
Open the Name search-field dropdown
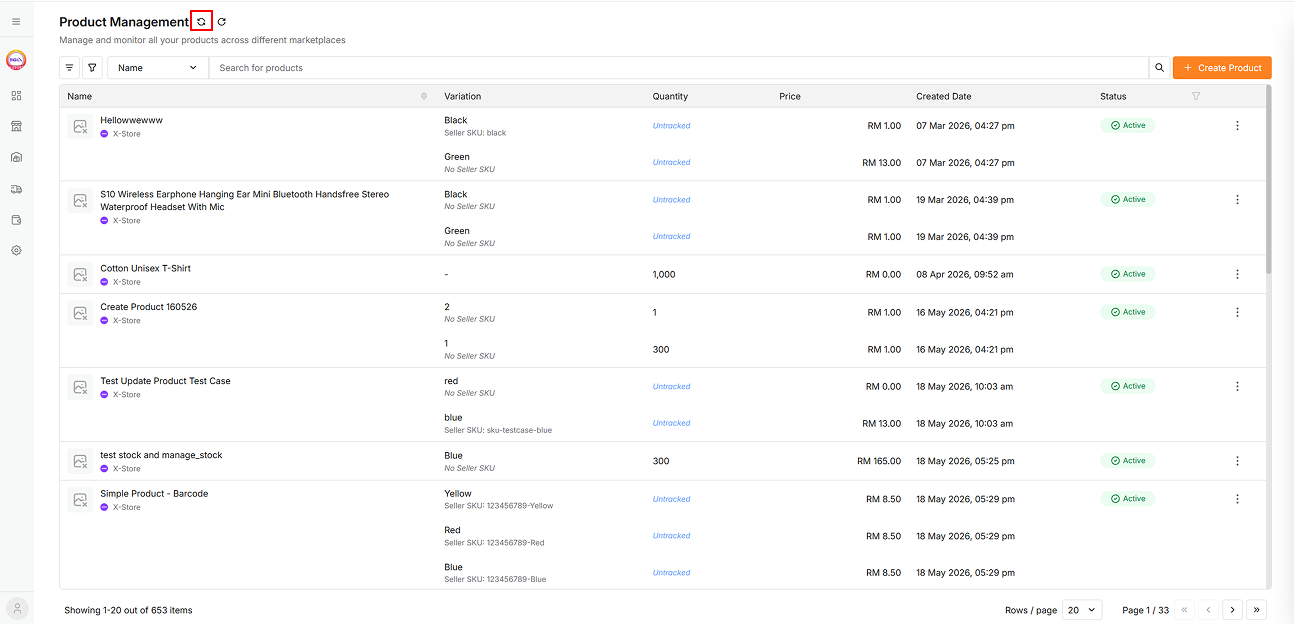(x=158, y=68)
